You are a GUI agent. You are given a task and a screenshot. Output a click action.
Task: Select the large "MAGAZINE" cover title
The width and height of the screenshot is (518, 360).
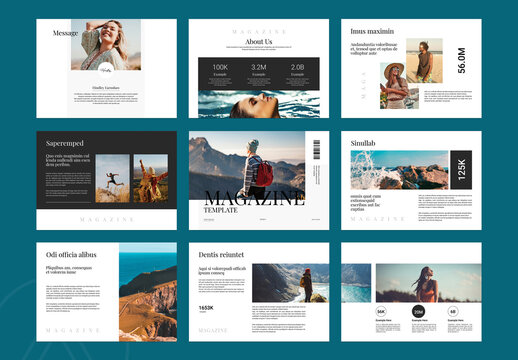pos(254,198)
